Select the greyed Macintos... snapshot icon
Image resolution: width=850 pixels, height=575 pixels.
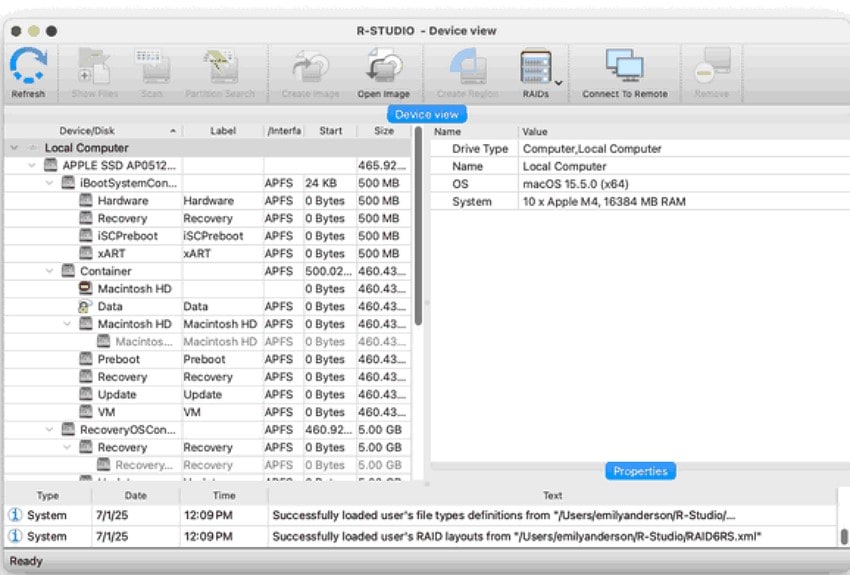coord(104,341)
